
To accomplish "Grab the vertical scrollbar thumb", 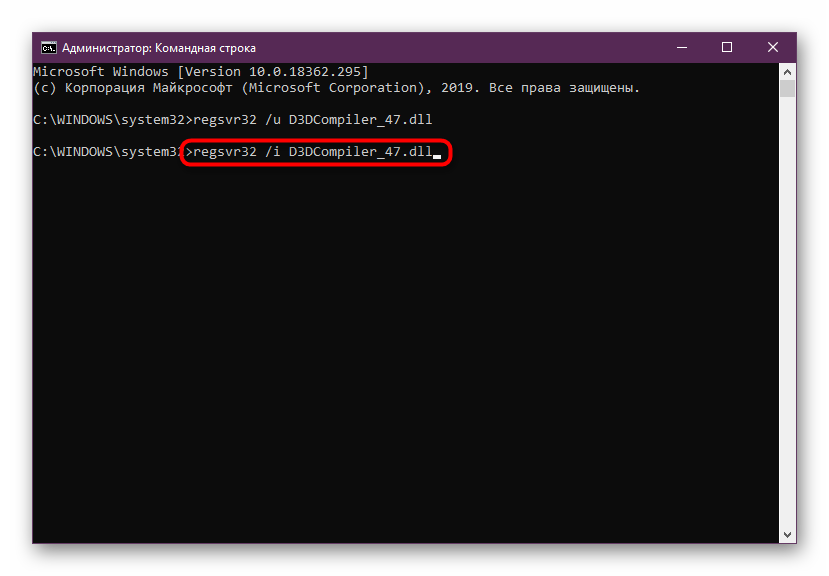I will click(x=788, y=89).
